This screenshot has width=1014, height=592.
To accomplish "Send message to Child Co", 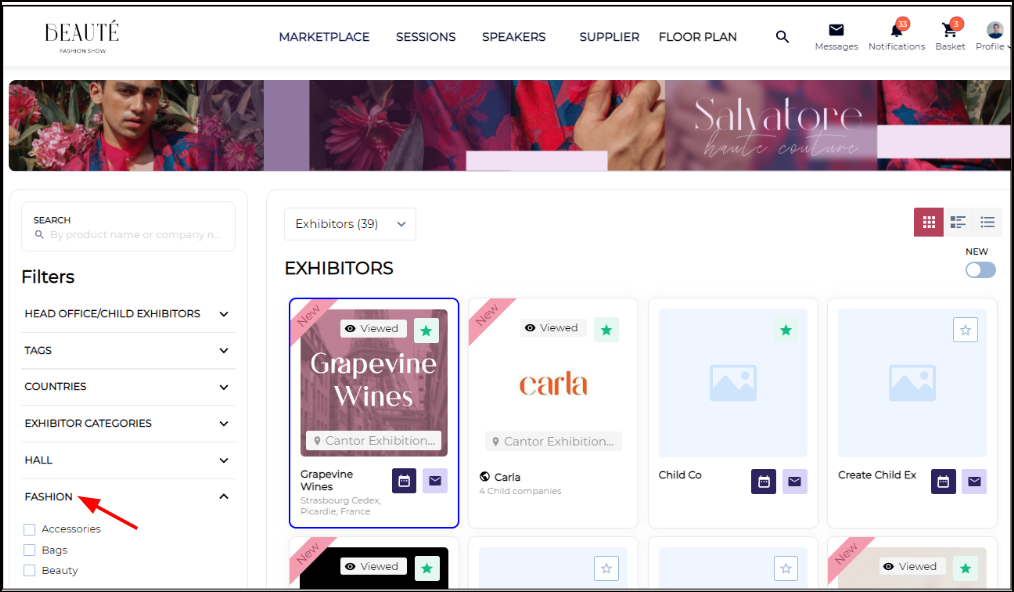I will click(795, 481).
